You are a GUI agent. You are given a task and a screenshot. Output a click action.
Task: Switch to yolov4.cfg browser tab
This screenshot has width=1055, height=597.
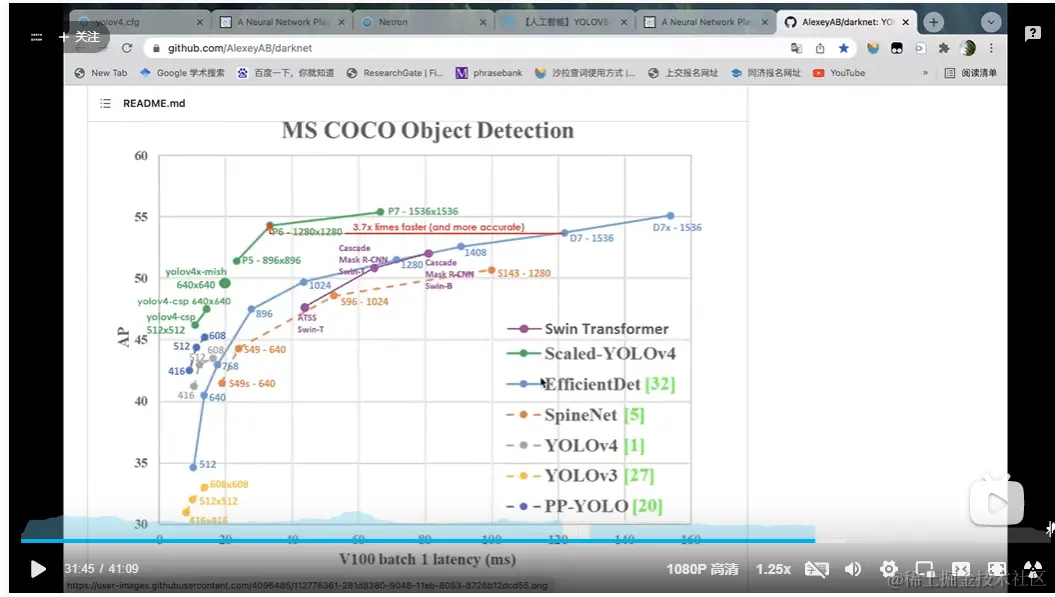tap(139, 22)
